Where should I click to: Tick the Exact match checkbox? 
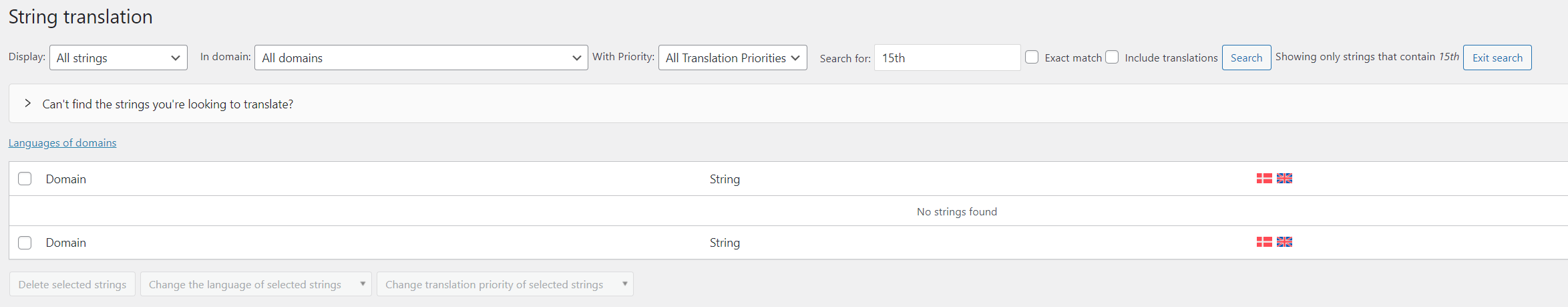[1032, 58]
